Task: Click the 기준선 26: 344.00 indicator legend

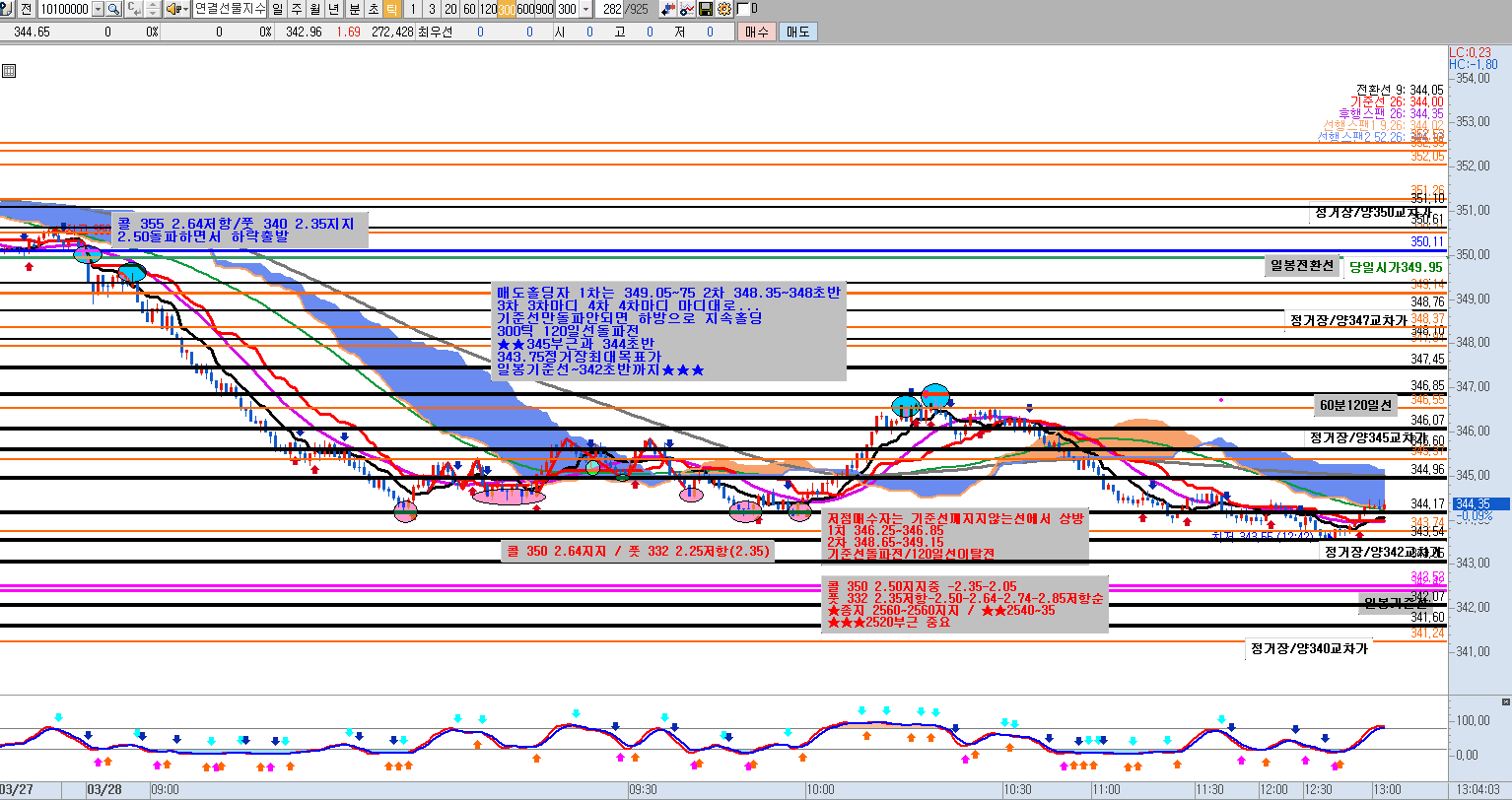Action: pos(1397,100)
